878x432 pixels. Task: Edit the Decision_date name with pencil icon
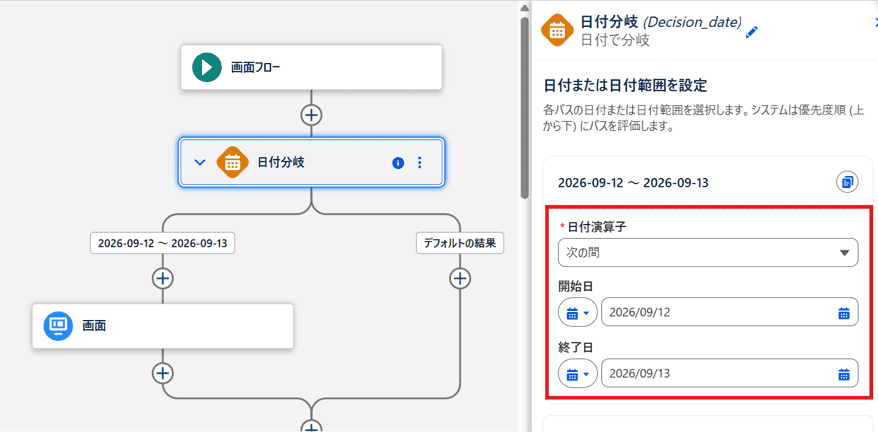[752, 32]
